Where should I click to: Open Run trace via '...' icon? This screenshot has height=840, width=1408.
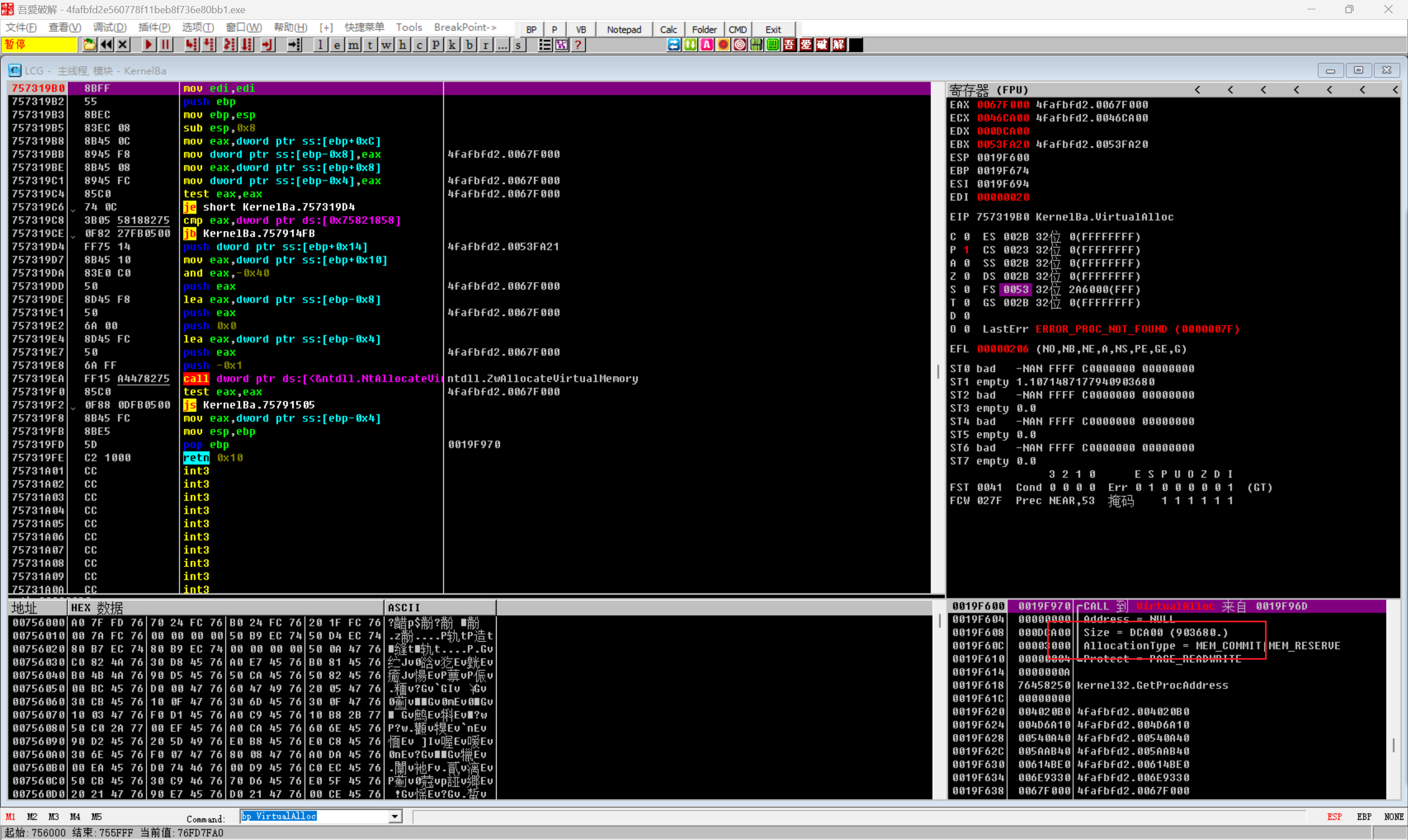pyautogui.click(x=502, y=45)
